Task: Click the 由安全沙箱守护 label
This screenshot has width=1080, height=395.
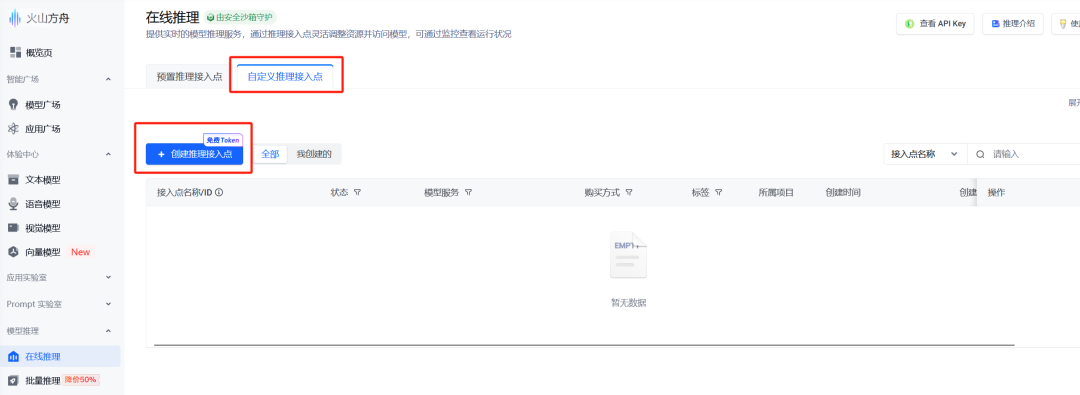Action: pyautogui.click(x=245, y=17)
